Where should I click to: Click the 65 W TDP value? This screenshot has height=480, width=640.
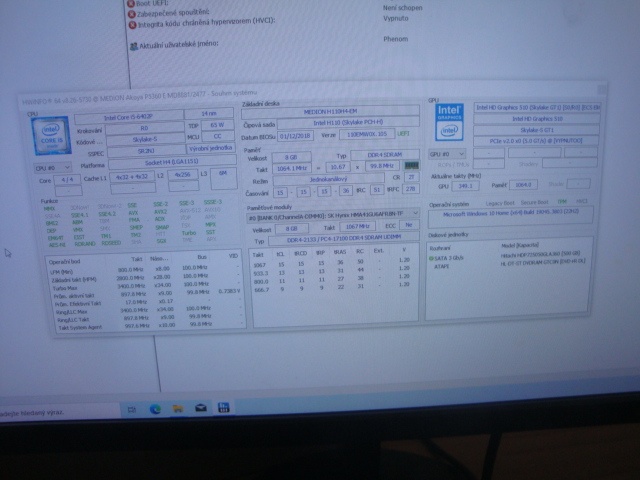(218, 124)
